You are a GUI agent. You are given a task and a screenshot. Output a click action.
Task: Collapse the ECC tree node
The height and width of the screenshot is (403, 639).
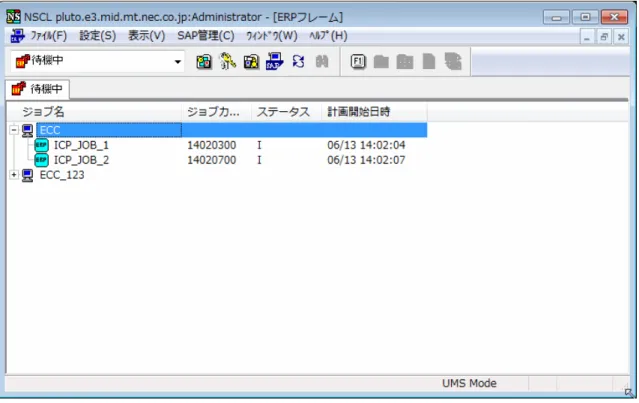(14, 130)
